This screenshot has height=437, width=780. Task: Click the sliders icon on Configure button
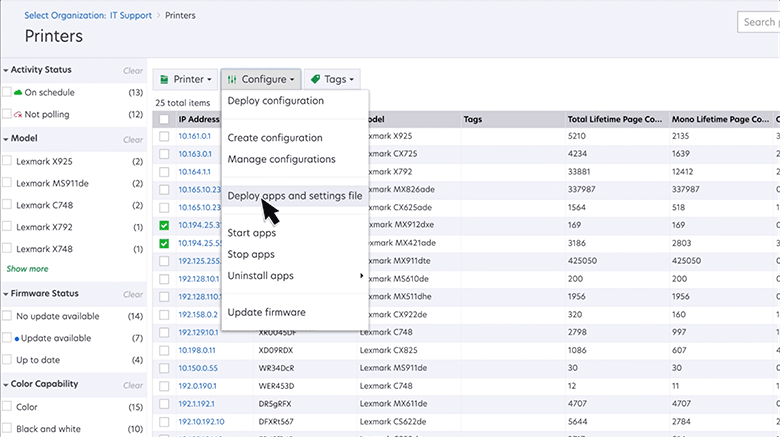pos(232,79)
